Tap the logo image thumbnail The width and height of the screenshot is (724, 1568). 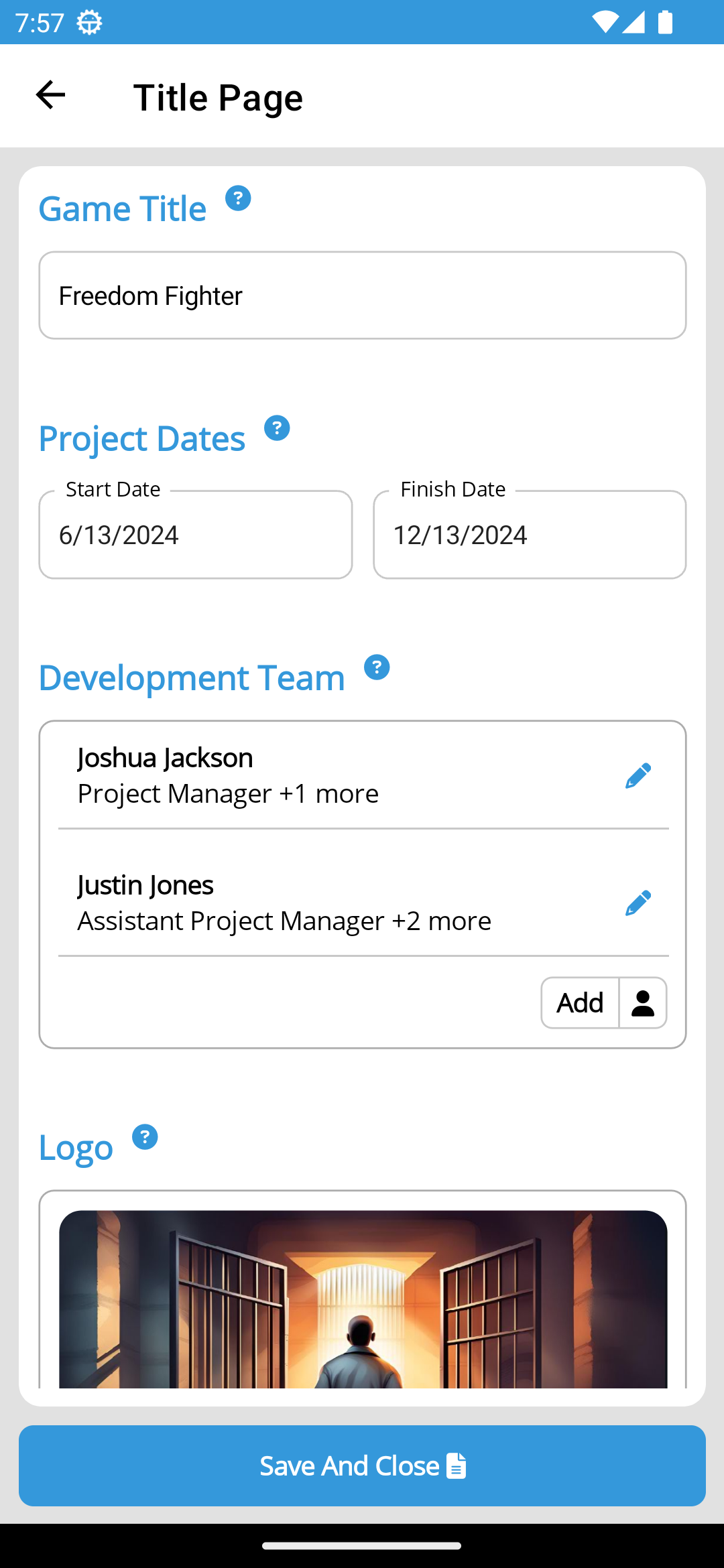pyautogui.click(x=363, y=1299)
